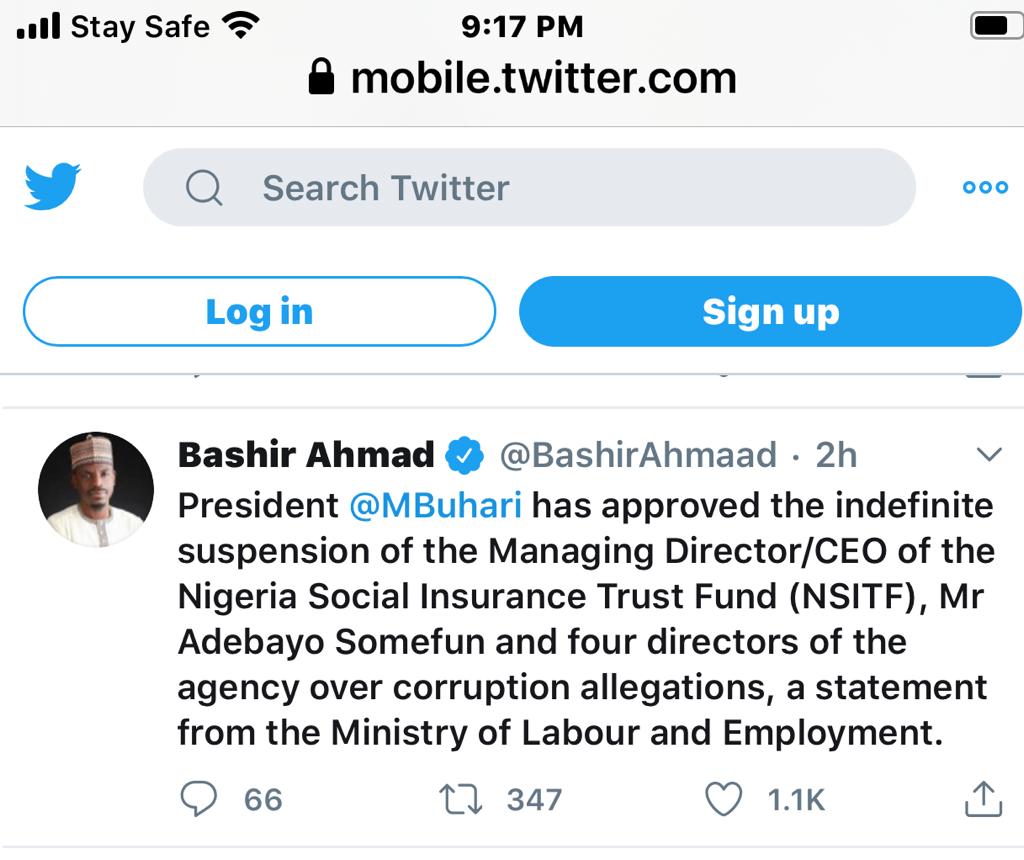Click the verified badge next to Bashir Ahmad

tap(465, 455)
